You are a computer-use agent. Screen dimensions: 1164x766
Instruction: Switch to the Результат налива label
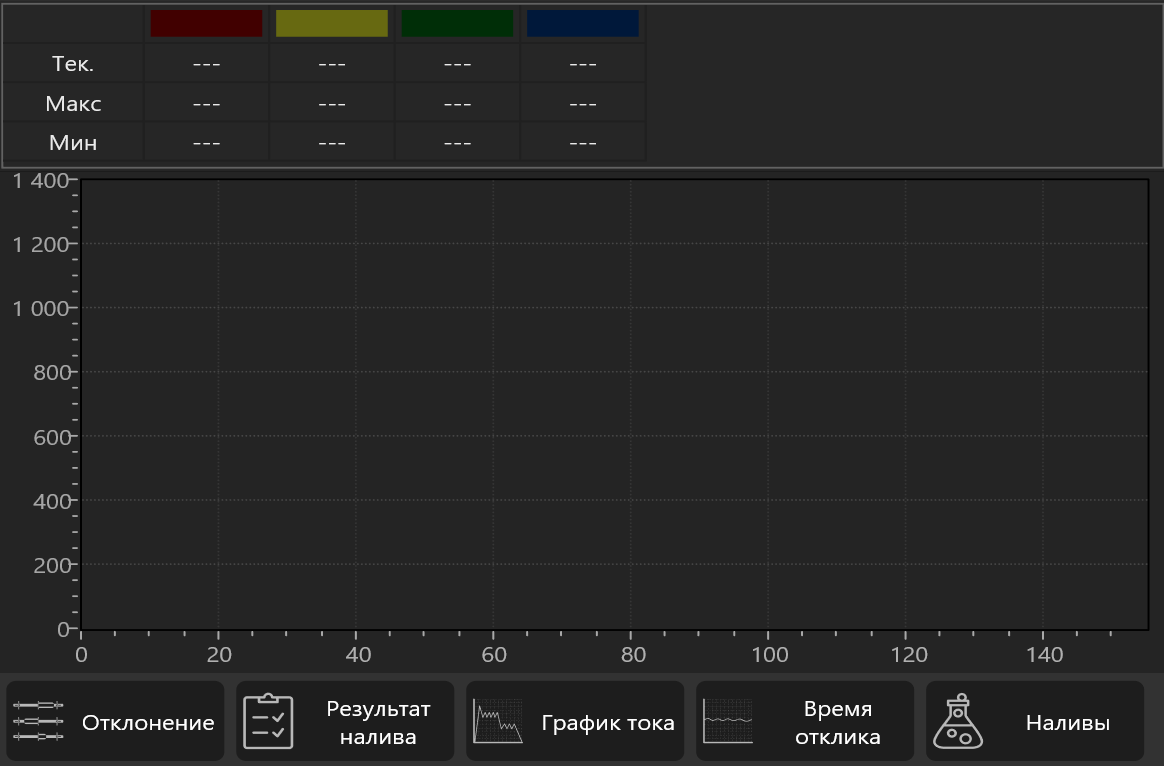click(378, 722)
